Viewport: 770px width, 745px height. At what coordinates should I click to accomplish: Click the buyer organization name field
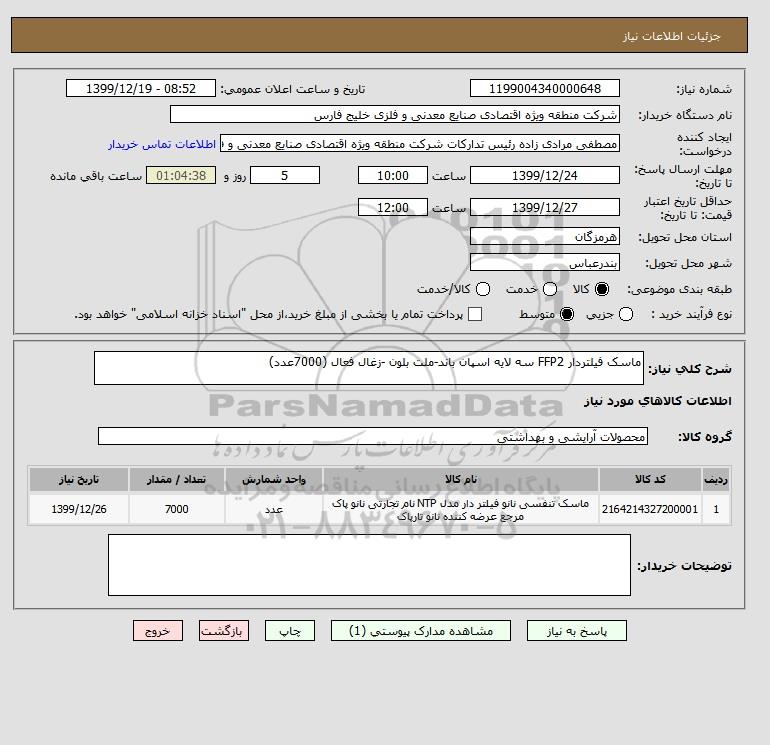[395, 114]
